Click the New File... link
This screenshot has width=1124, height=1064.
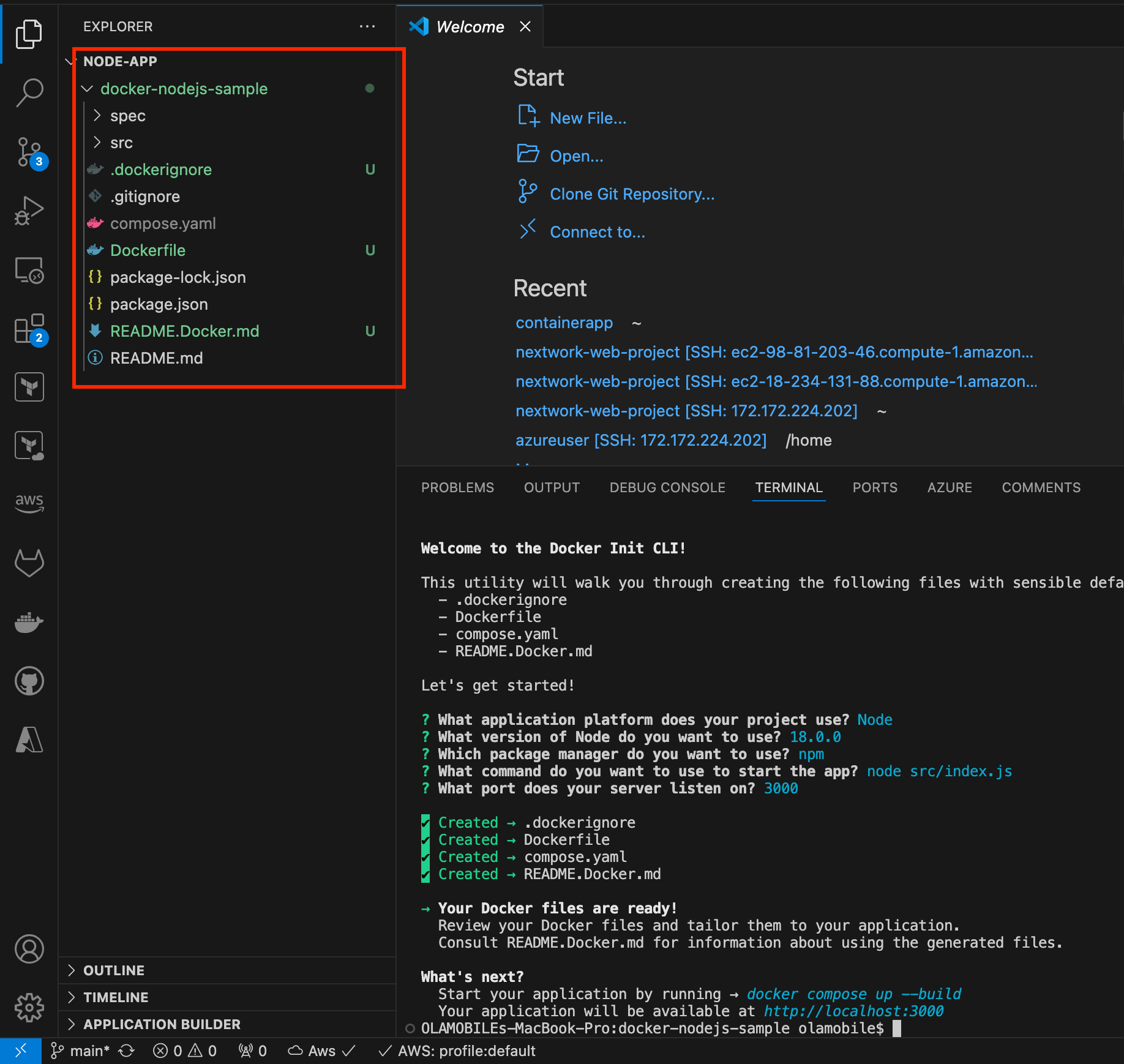[x=588, y=118]
